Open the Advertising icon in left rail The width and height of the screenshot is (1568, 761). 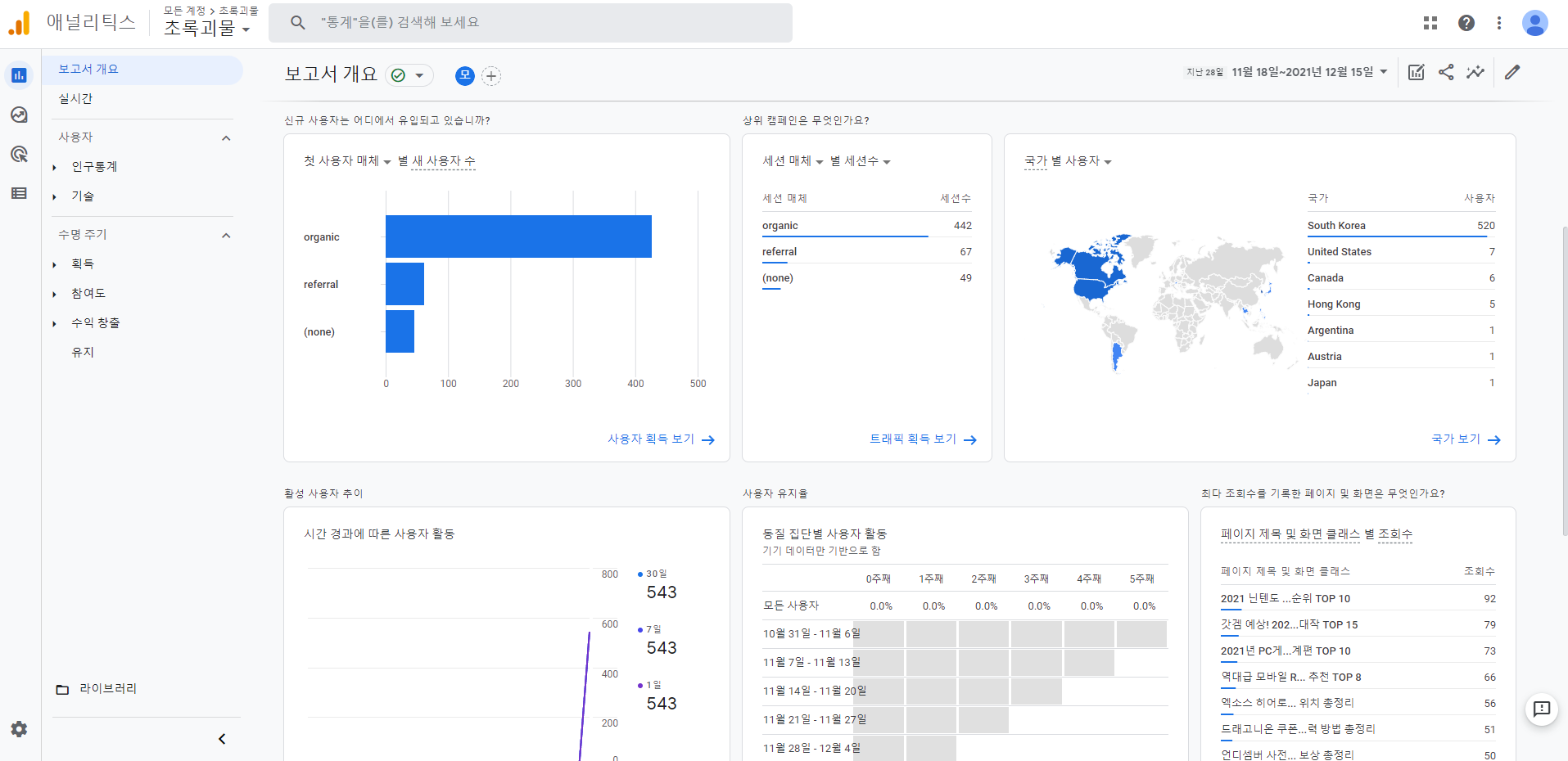[x=19, y=154]
